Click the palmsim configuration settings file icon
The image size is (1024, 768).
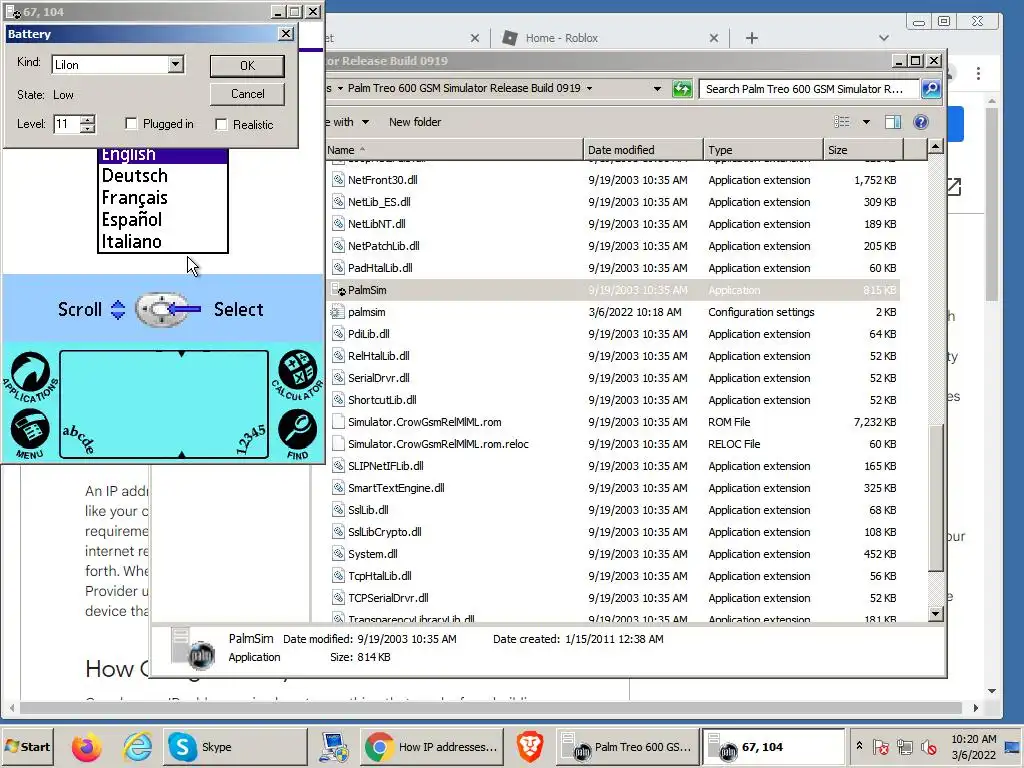pos(338,312)
